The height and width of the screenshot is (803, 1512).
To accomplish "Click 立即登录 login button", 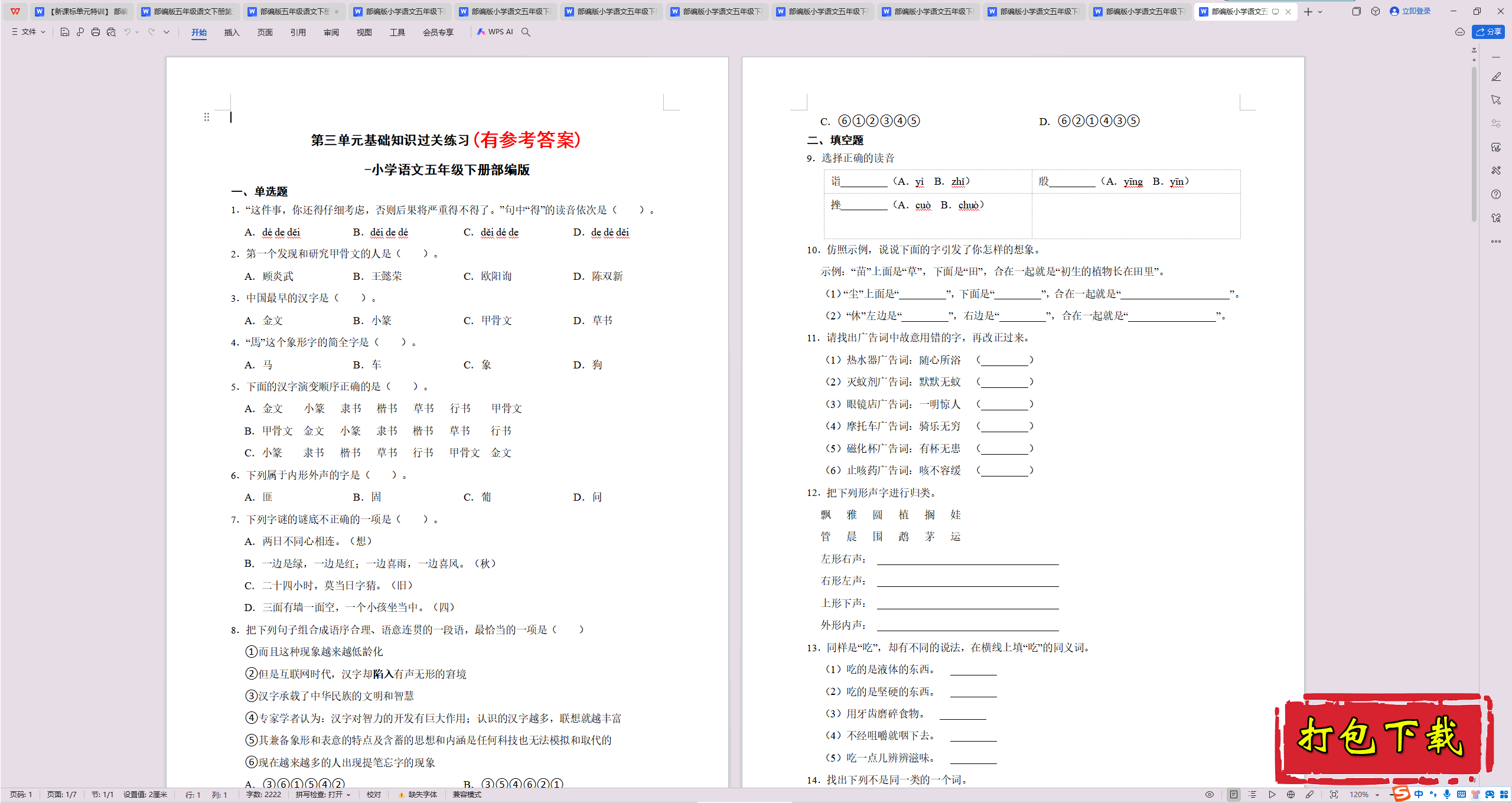I will (x=1410, y=11).
